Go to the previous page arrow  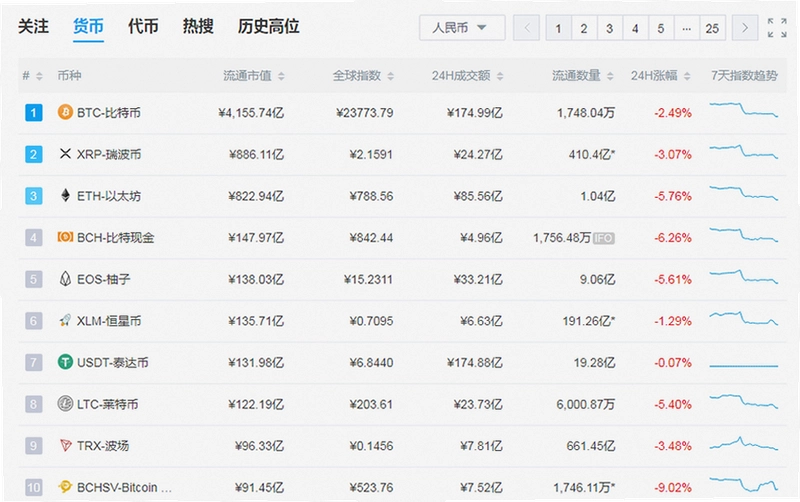(x=527, y=28)
